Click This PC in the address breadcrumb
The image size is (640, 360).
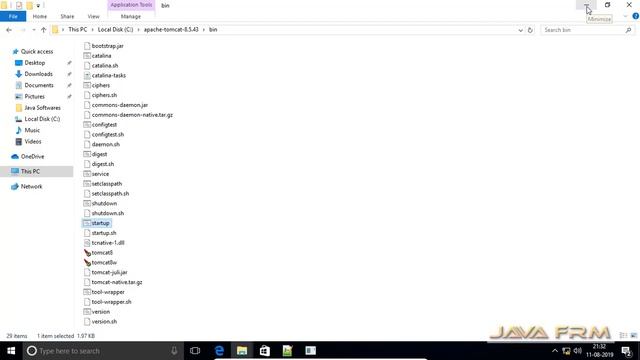tap(78, 30)
